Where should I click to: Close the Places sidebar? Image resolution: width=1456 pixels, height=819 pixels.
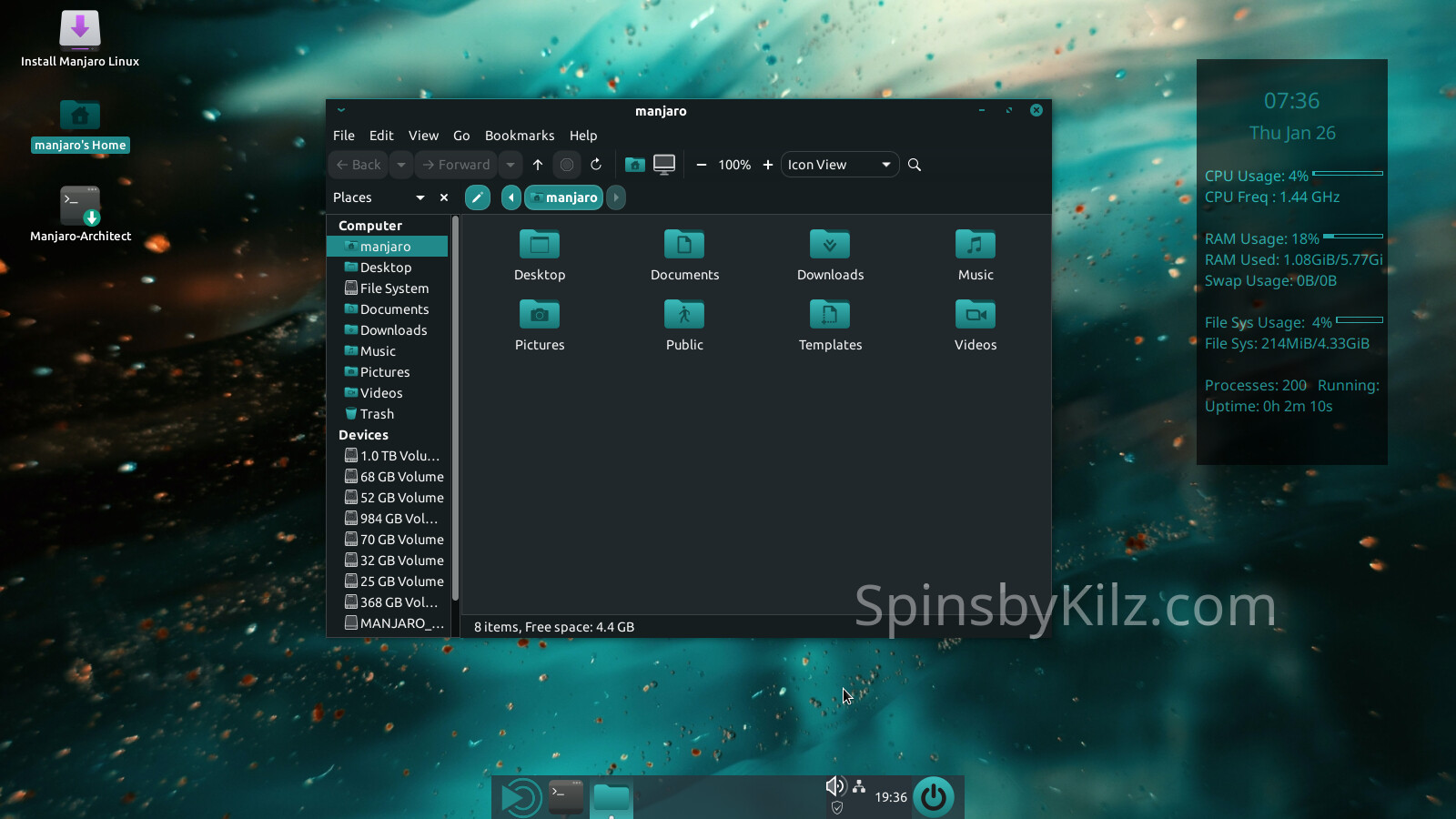pyautogui.click(x=444, y=197)
